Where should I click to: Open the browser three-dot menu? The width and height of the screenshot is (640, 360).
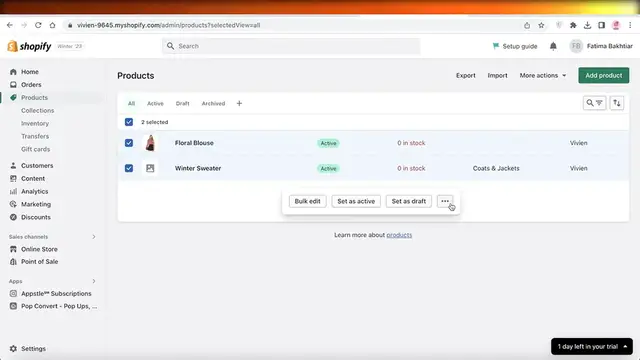[x=630, y=25]
